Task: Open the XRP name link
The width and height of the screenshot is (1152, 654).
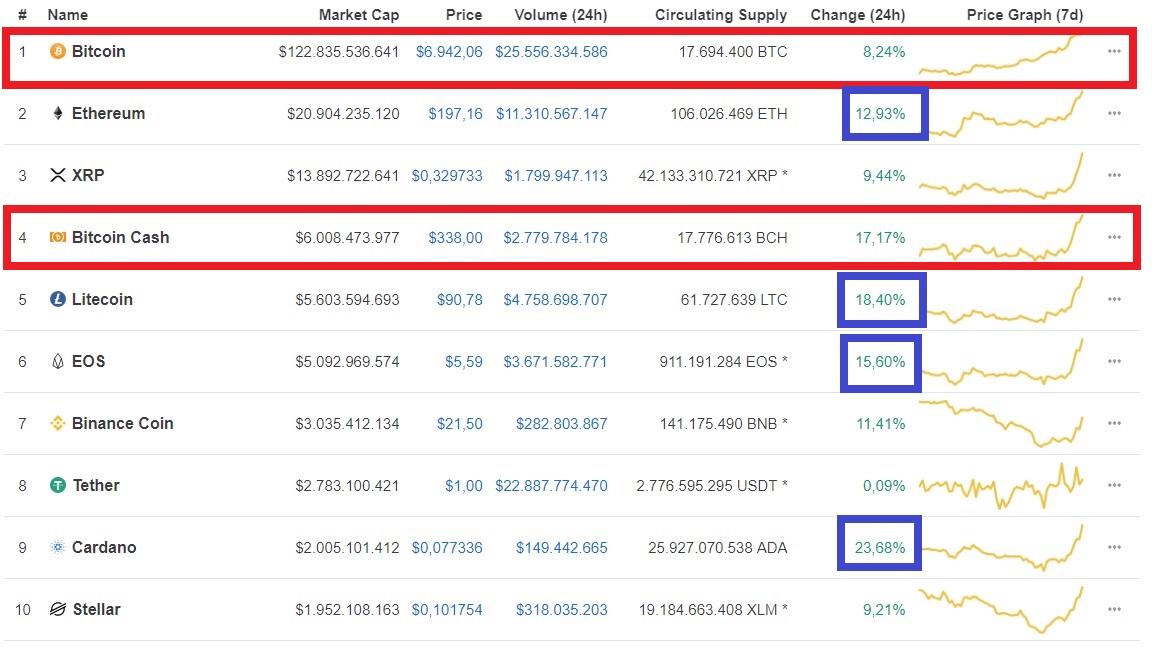Action: click(87, 175)
